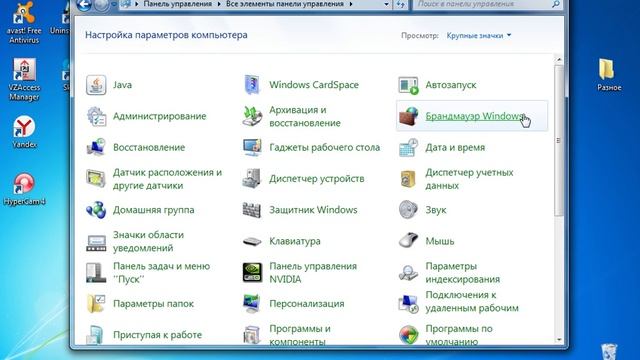
Task: Click the scrollbar up arrow
Action: coord(559,60)
